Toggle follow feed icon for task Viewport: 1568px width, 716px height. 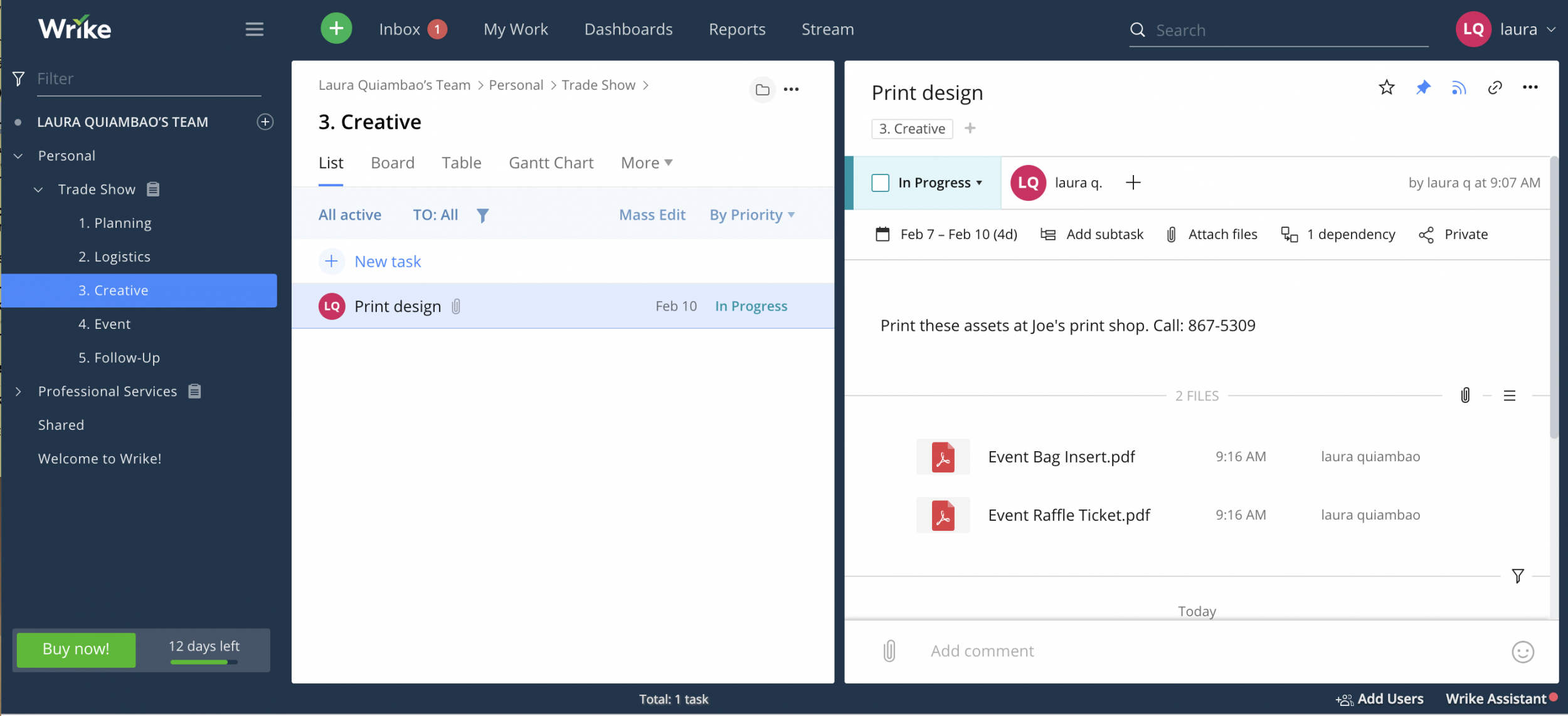click(1459, 88)
